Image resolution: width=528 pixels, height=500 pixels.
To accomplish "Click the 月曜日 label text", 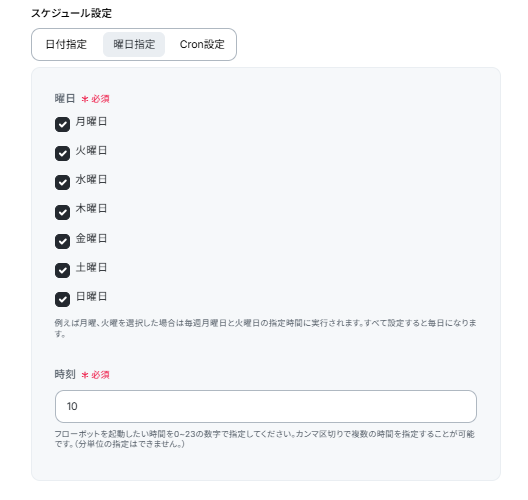I will click(91, 121).
